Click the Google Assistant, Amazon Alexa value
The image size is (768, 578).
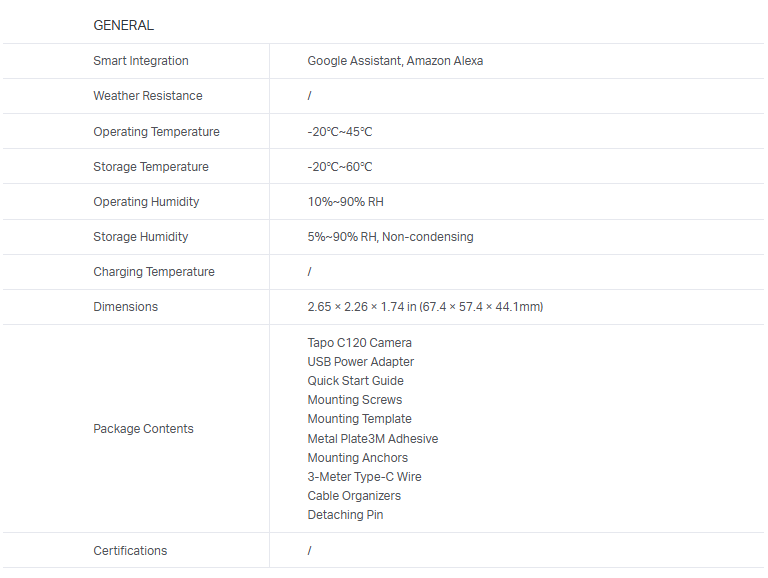(x=395, y=61)
